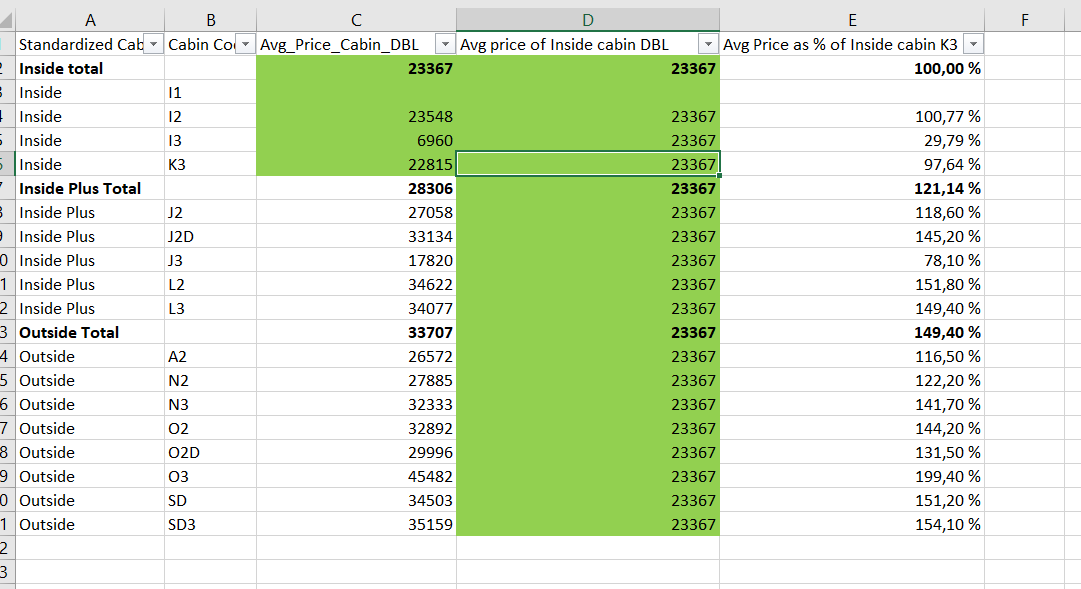1081x589 pixels.
Task: Click the price value 33134
Action: point(430,237)
